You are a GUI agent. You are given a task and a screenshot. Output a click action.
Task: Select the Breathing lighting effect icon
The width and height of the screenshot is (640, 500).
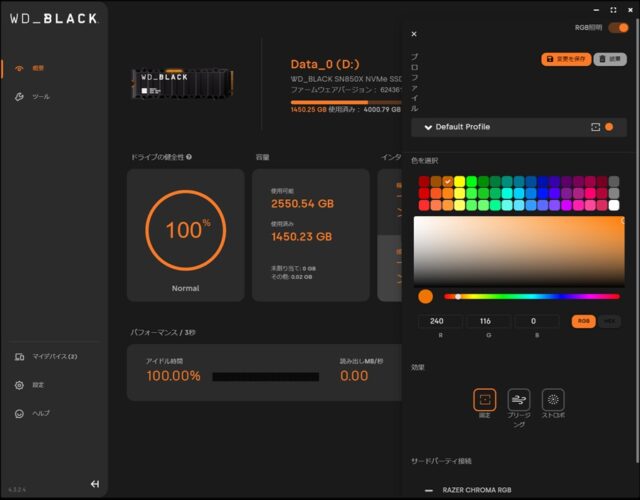pyautogui.click(x=519, y=400)
